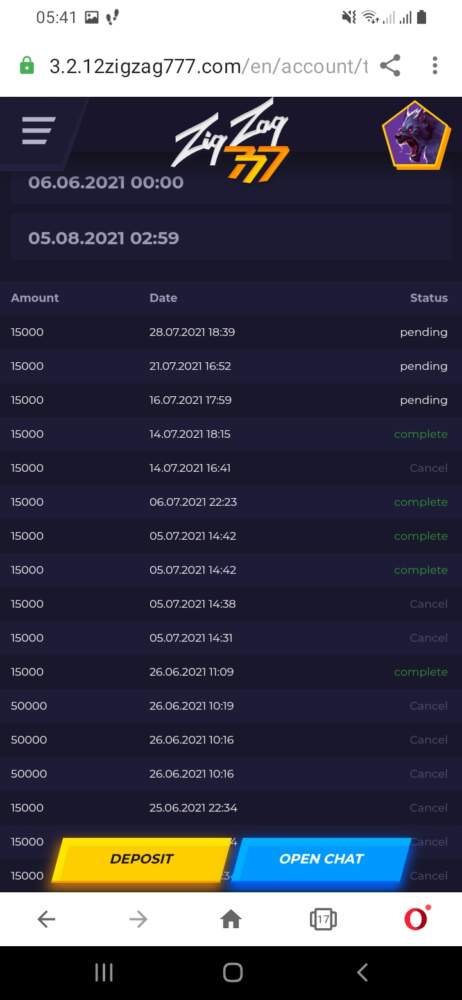Select the end date 05.08.2021 02:59 field
This screenshot has height=1000, width=462.
tap(231, 238)
